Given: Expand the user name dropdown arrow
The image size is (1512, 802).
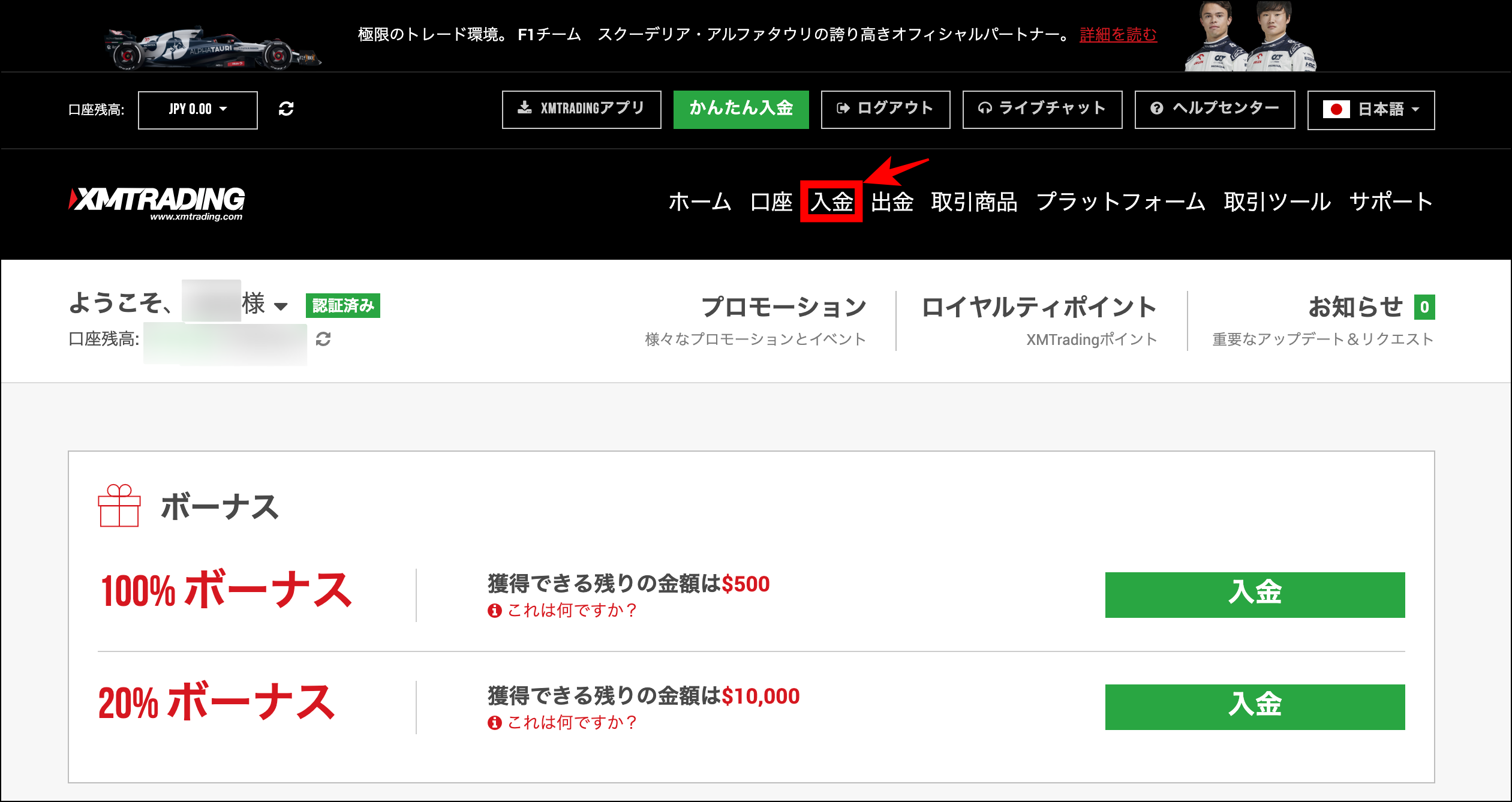Looking at the screenshot, I should [x=281, y=306].
